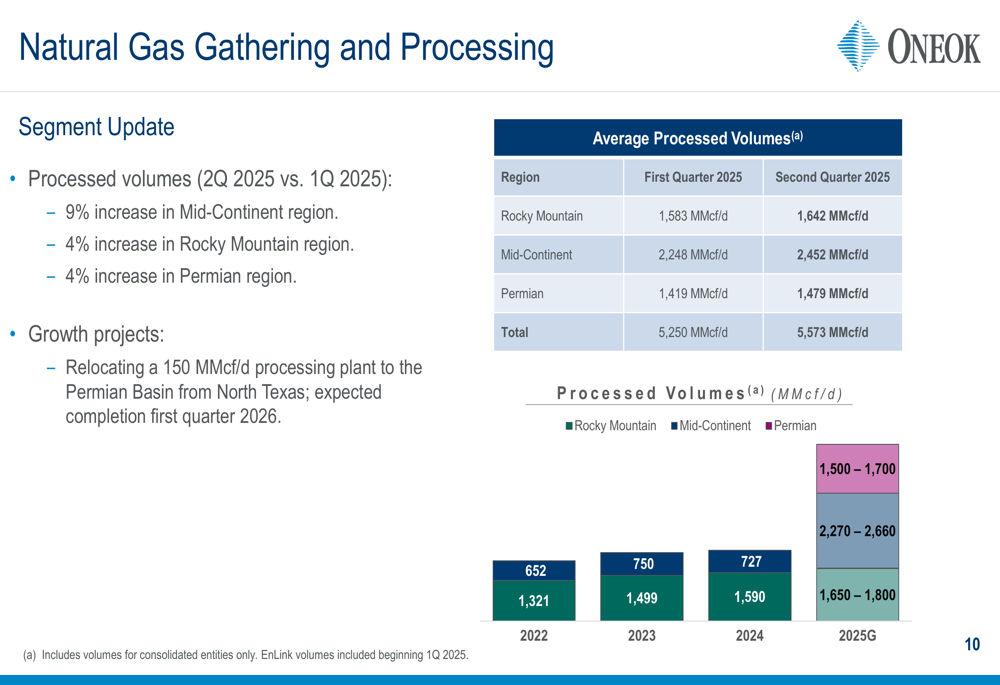1000x685 pixels.
Task: Click the Rocky Mountain legend label
Action: (615, 426)
